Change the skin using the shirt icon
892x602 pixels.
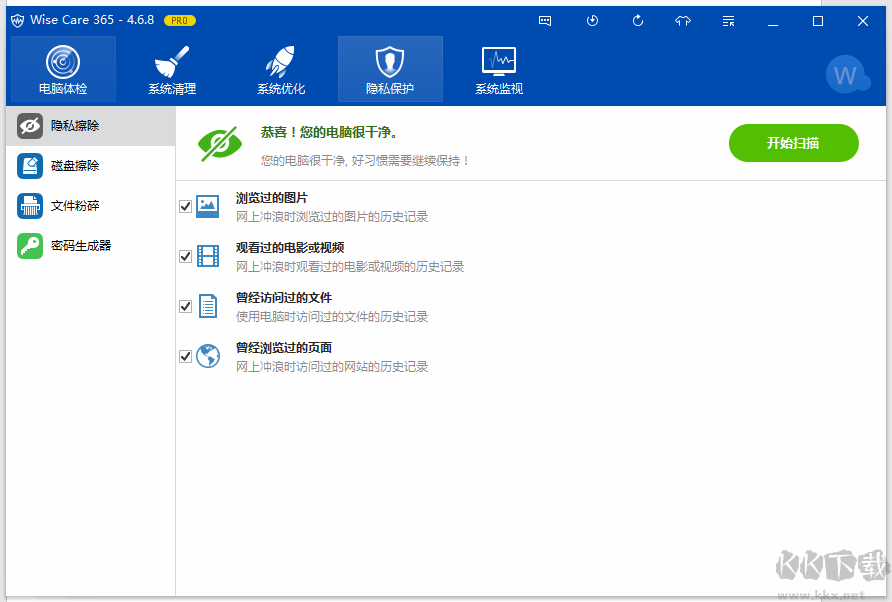tap(682, 20)
